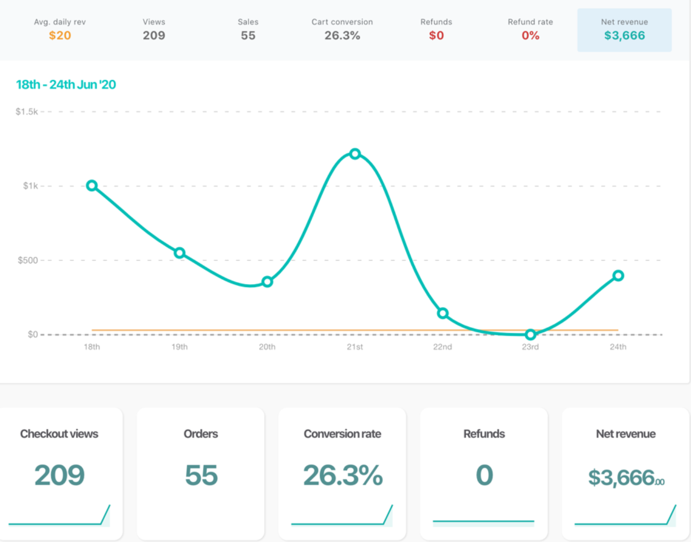Click the orange average revenue line
This screenshot has height=542, width=691.
300,329
